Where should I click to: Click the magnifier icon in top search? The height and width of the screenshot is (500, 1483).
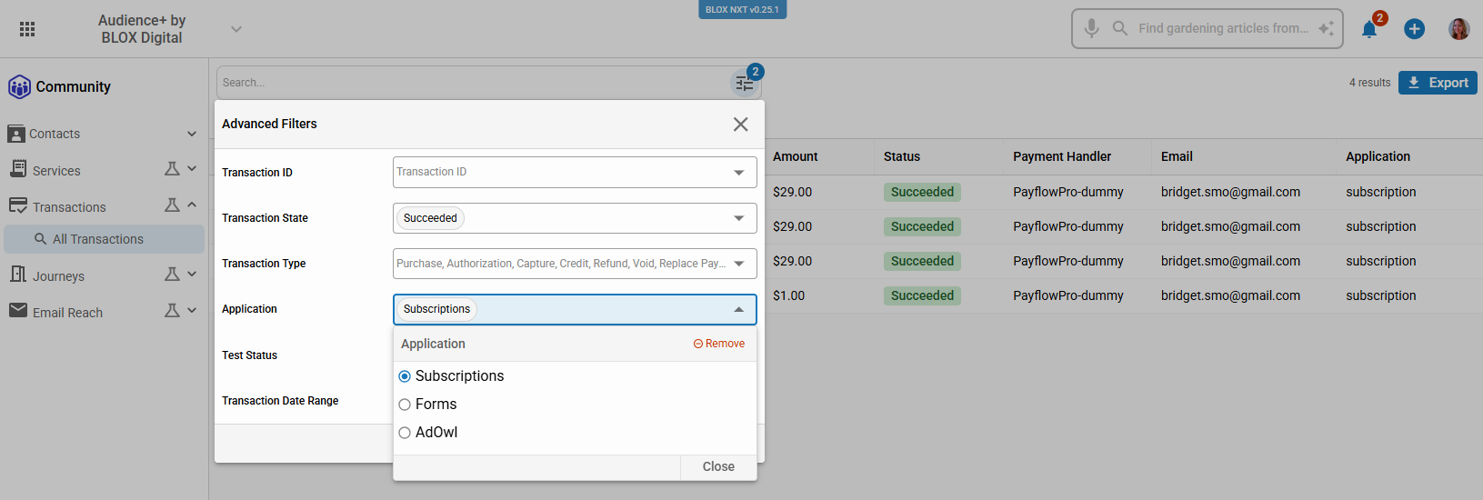[x=1120, y=29]
